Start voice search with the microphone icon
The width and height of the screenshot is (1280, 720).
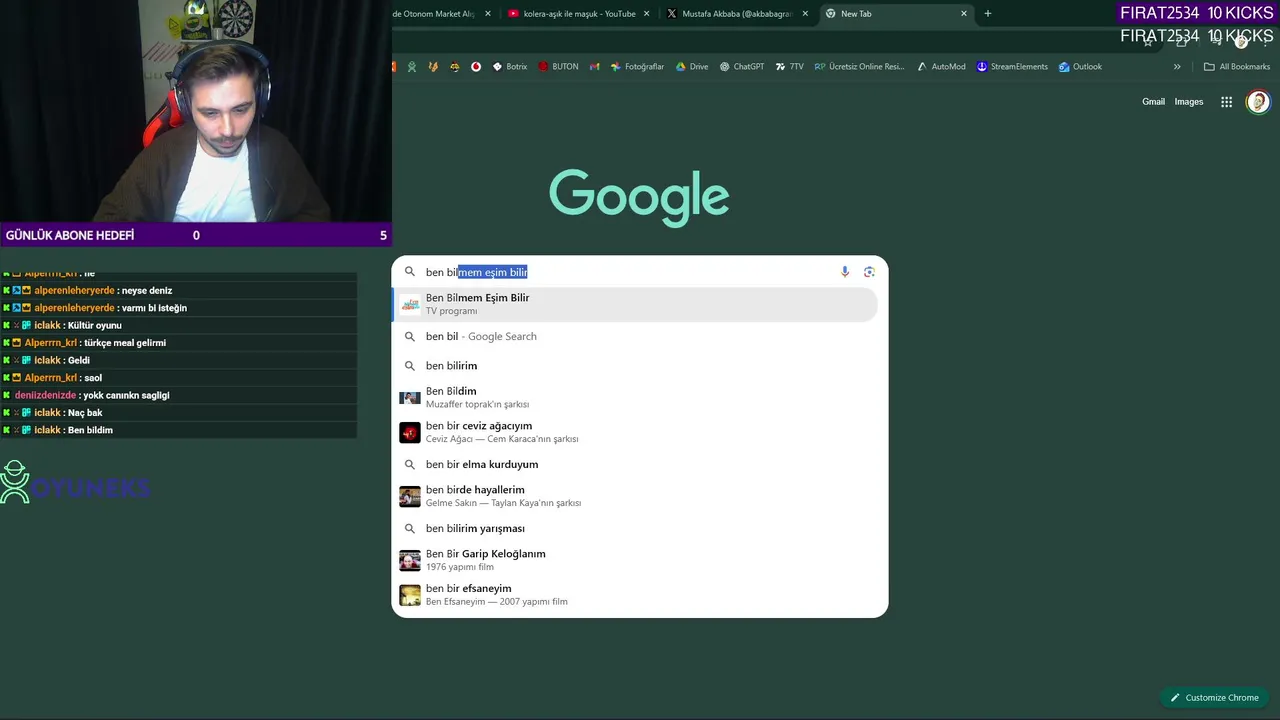pyautogui.click(x=845, y=272)
